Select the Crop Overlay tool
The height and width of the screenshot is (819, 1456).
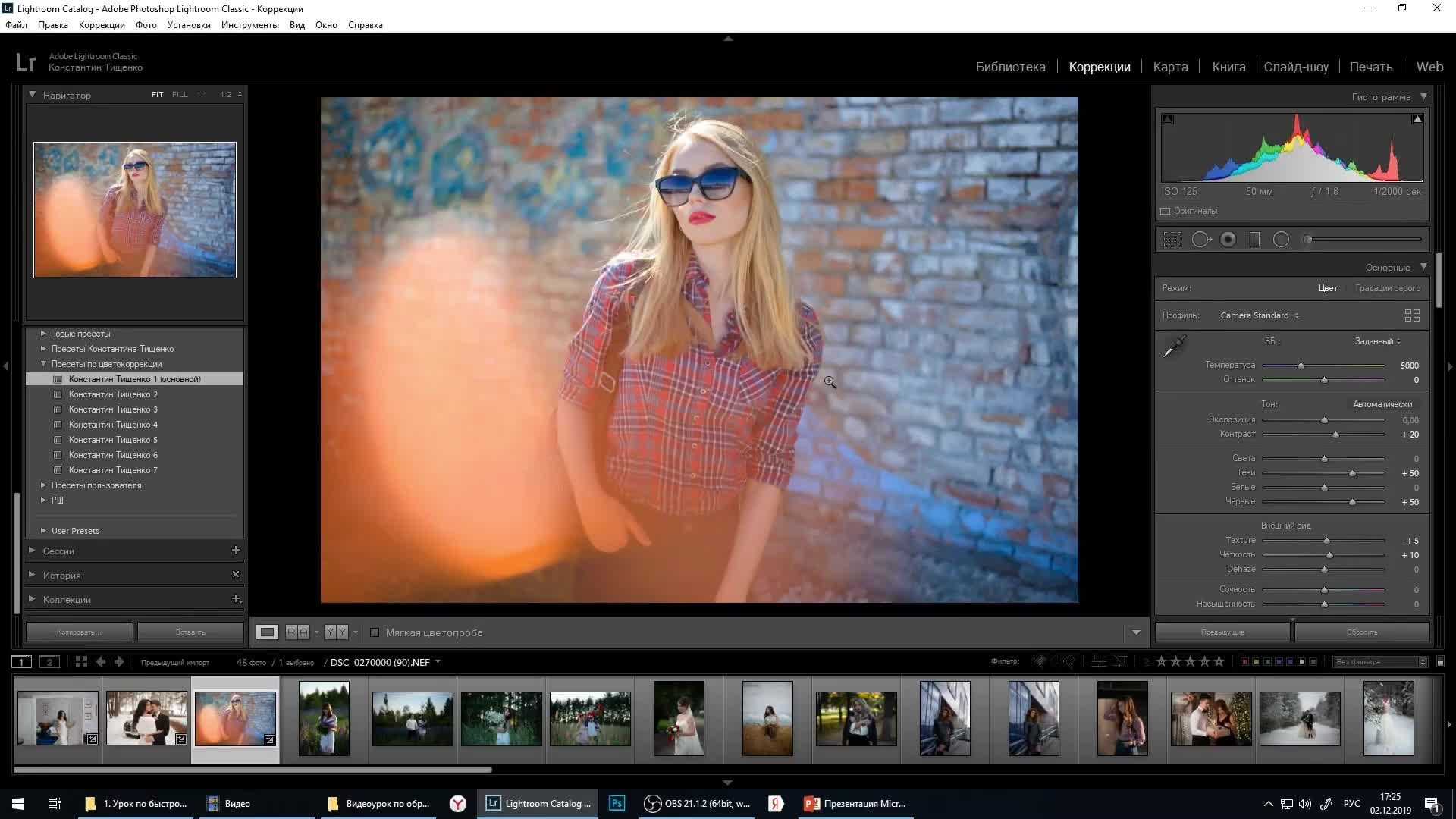pos(1172,240)
